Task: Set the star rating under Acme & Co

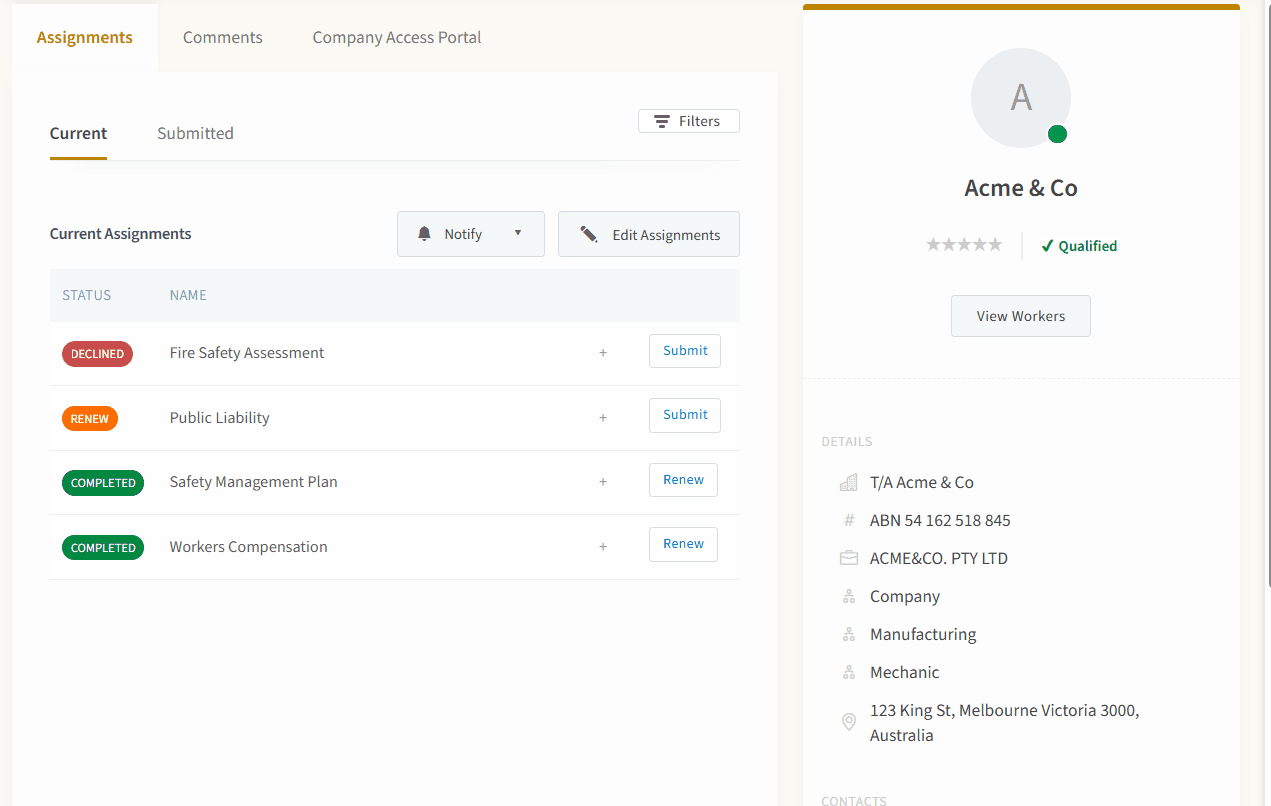Action: 964,245
